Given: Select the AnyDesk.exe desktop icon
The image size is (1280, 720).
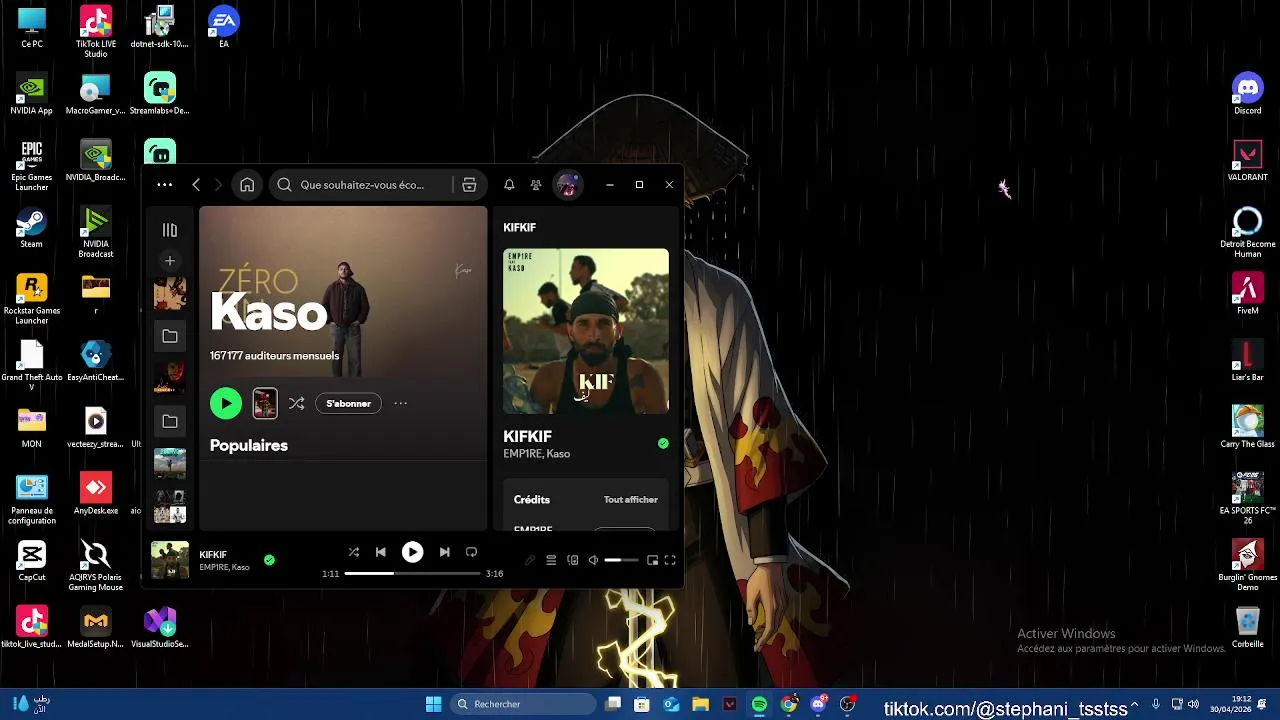Looking at the screenshot, I should pyautogui.click(x=96, y=494).
